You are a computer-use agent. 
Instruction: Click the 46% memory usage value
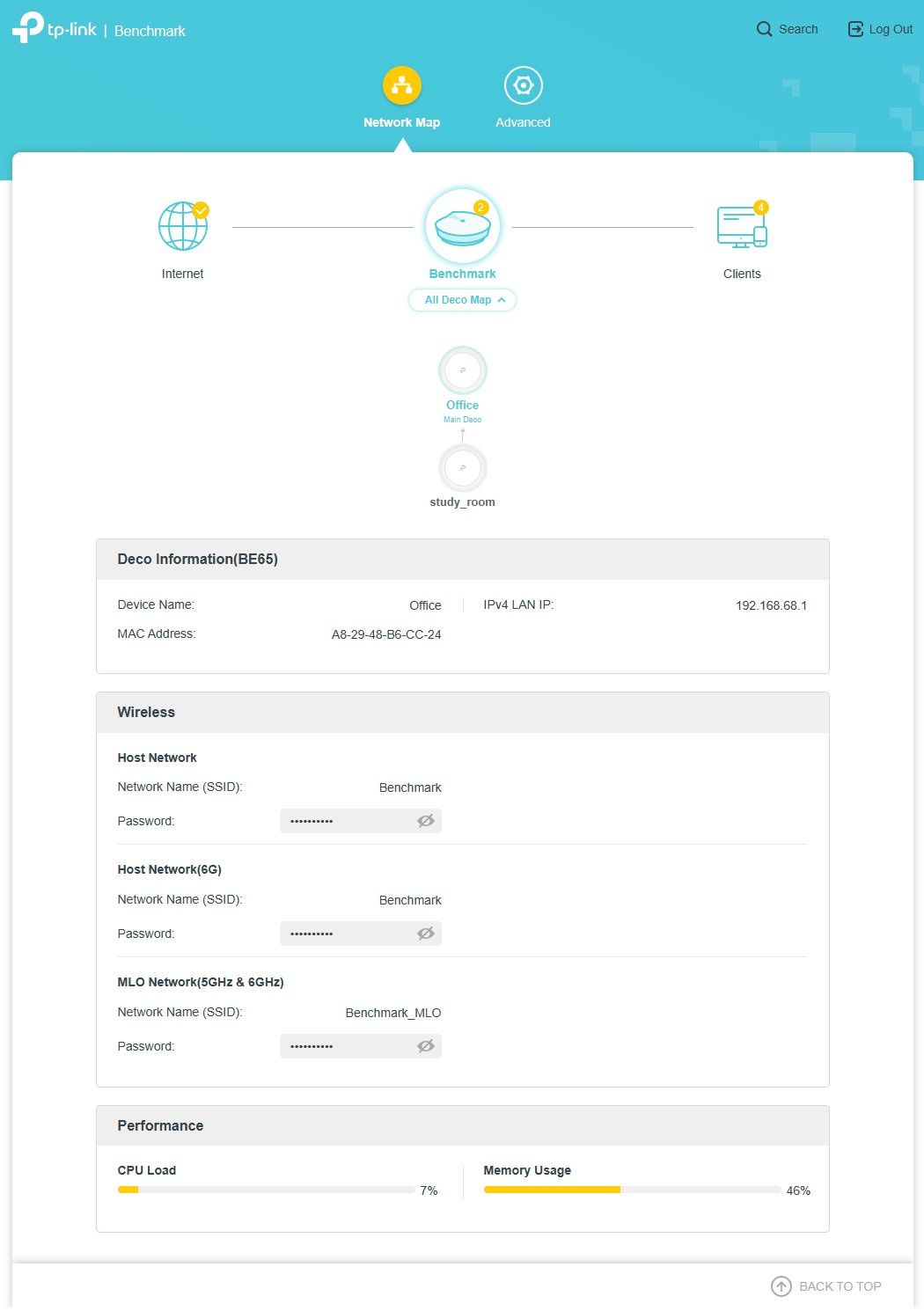pyautogui.click(x=798, y=1190)
